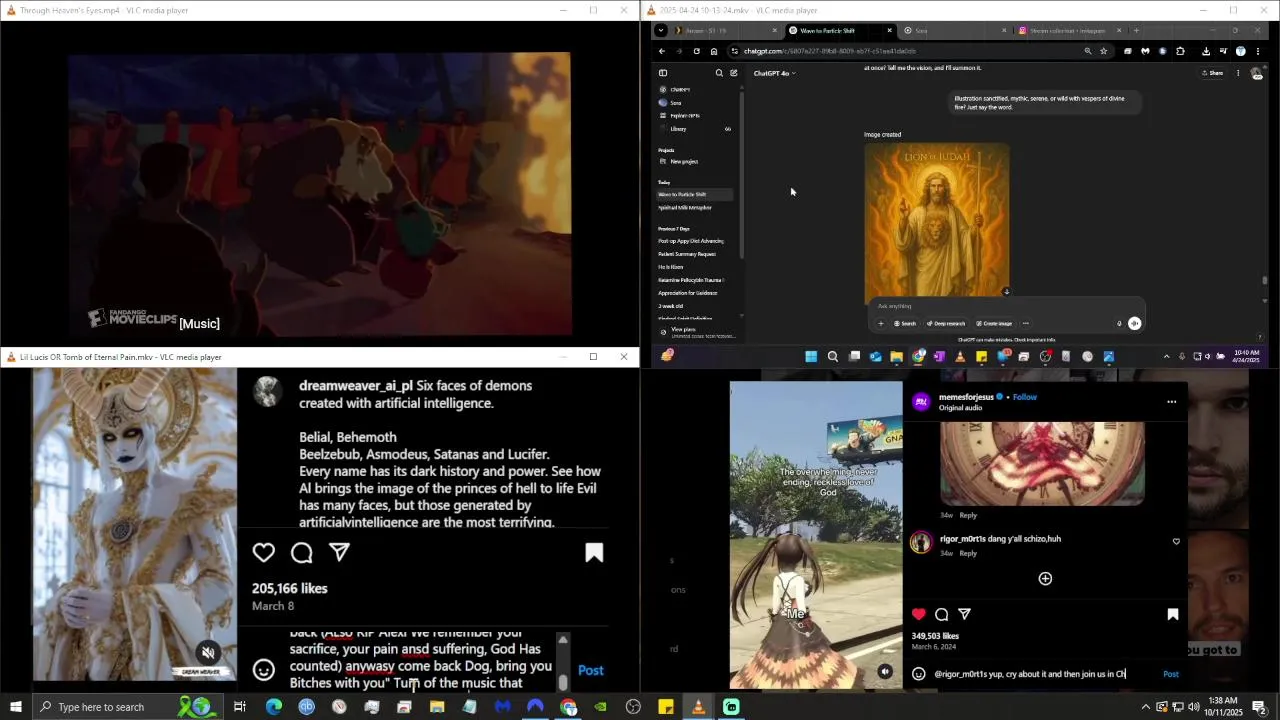Open the three-dot menu on memesforjesus post
This screenshot has width=1280, height=720.
tap(1171, 402)
